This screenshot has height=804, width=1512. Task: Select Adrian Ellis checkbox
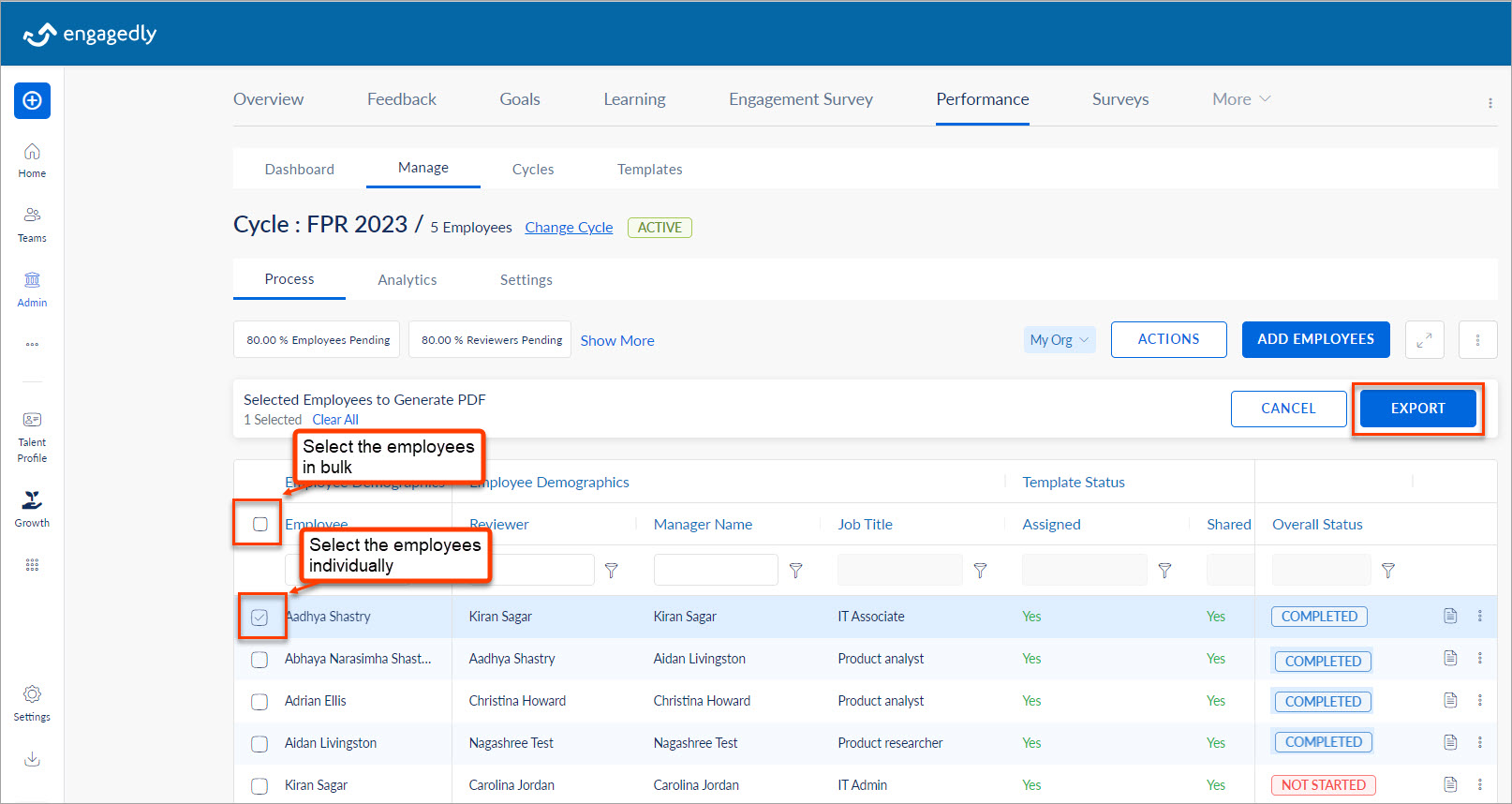[x=259, y=702]
